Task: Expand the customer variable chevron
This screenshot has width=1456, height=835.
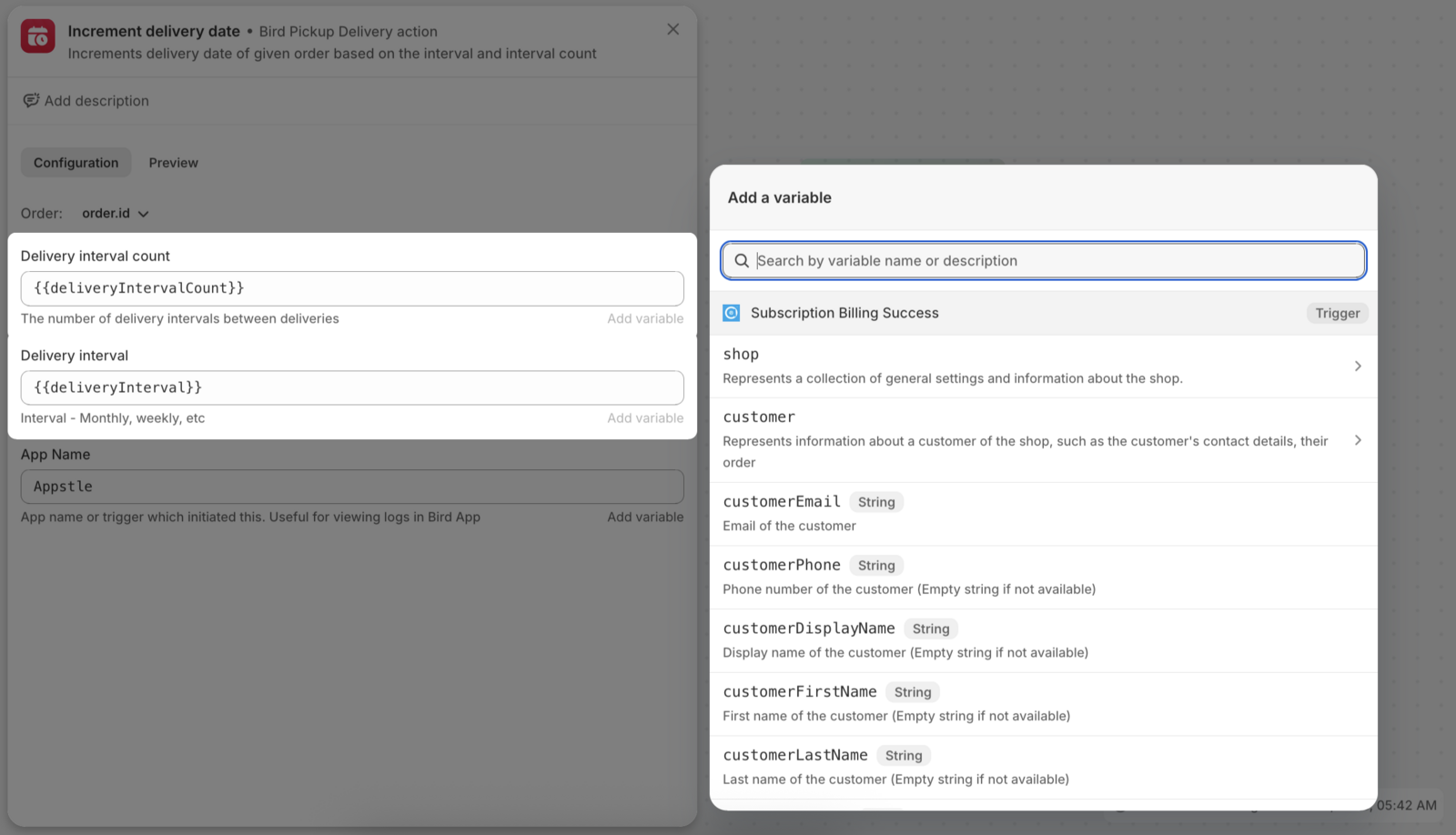Action: [x=1358, y=440]
